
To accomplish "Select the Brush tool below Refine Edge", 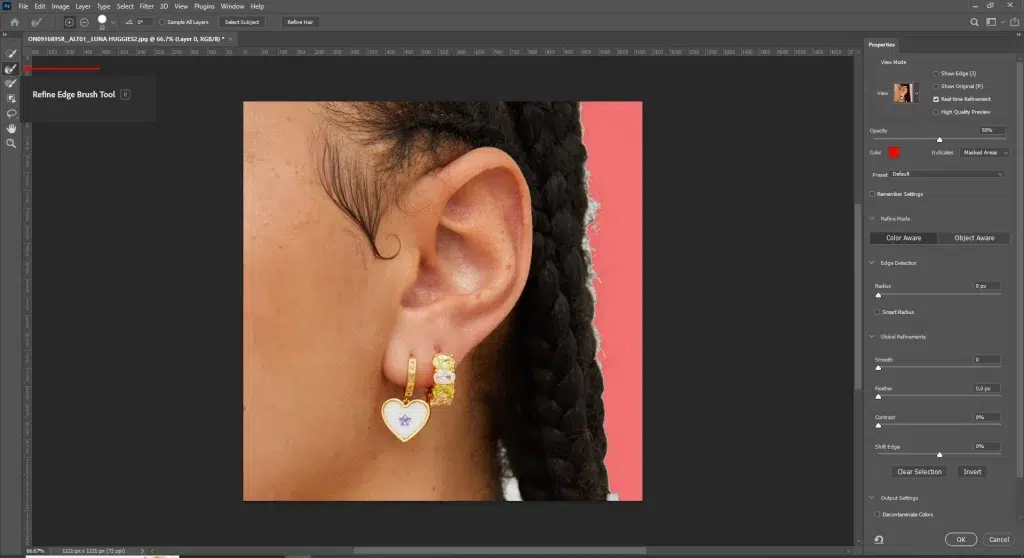I will coord(11,84).
